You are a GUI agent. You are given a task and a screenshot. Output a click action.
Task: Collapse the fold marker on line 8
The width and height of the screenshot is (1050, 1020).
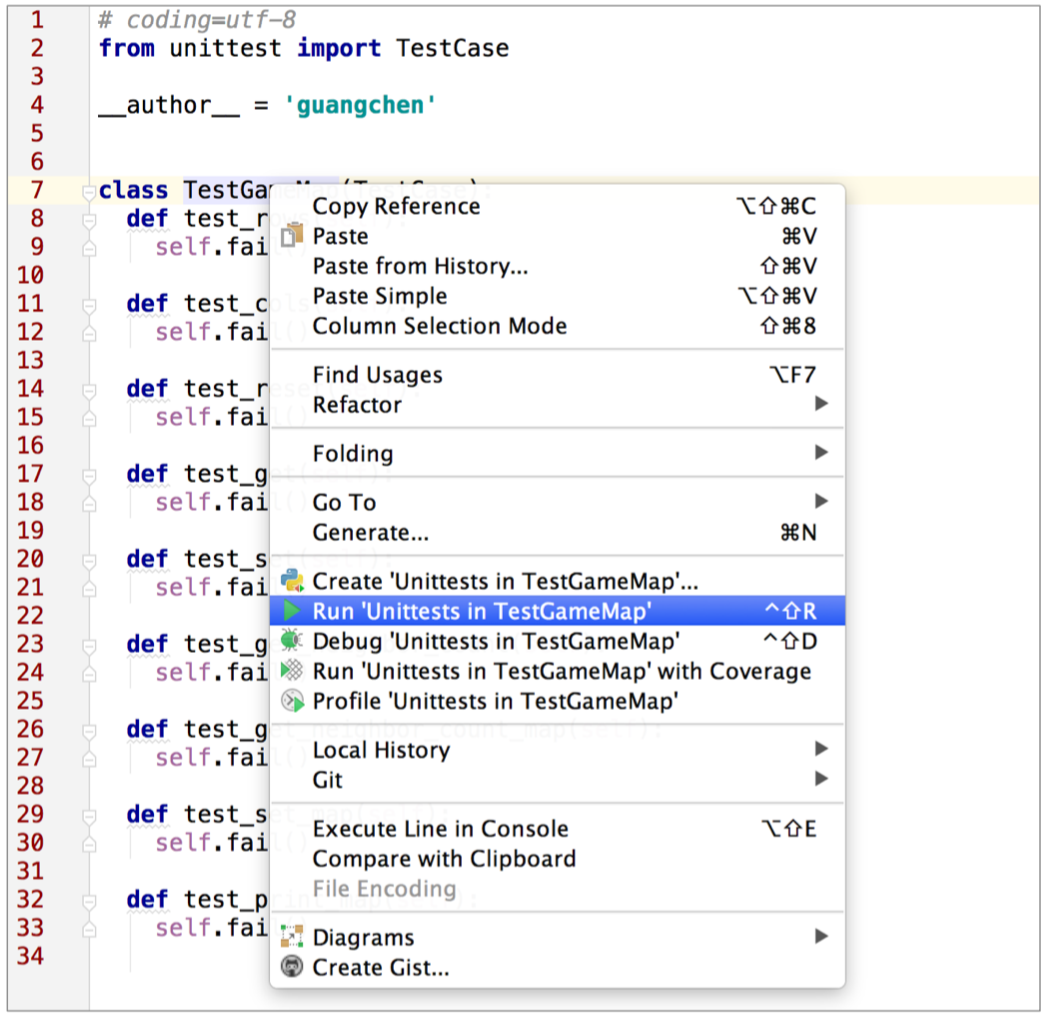point(88,220)
